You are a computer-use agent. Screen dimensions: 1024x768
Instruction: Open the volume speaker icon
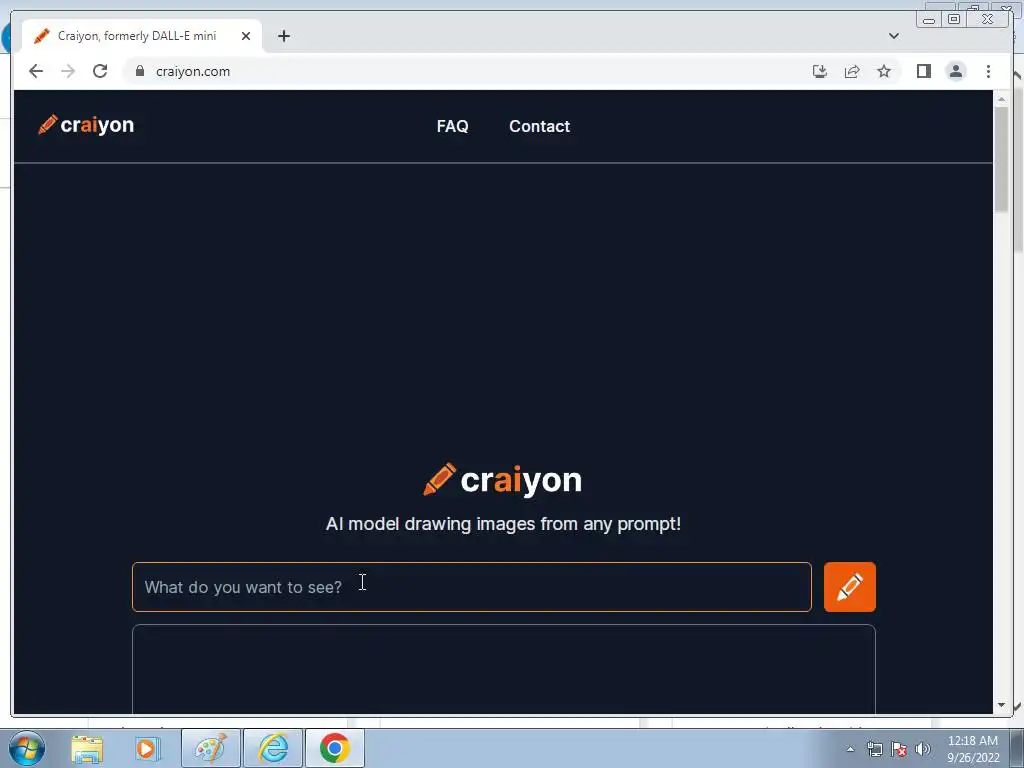[x=923, y=749]
